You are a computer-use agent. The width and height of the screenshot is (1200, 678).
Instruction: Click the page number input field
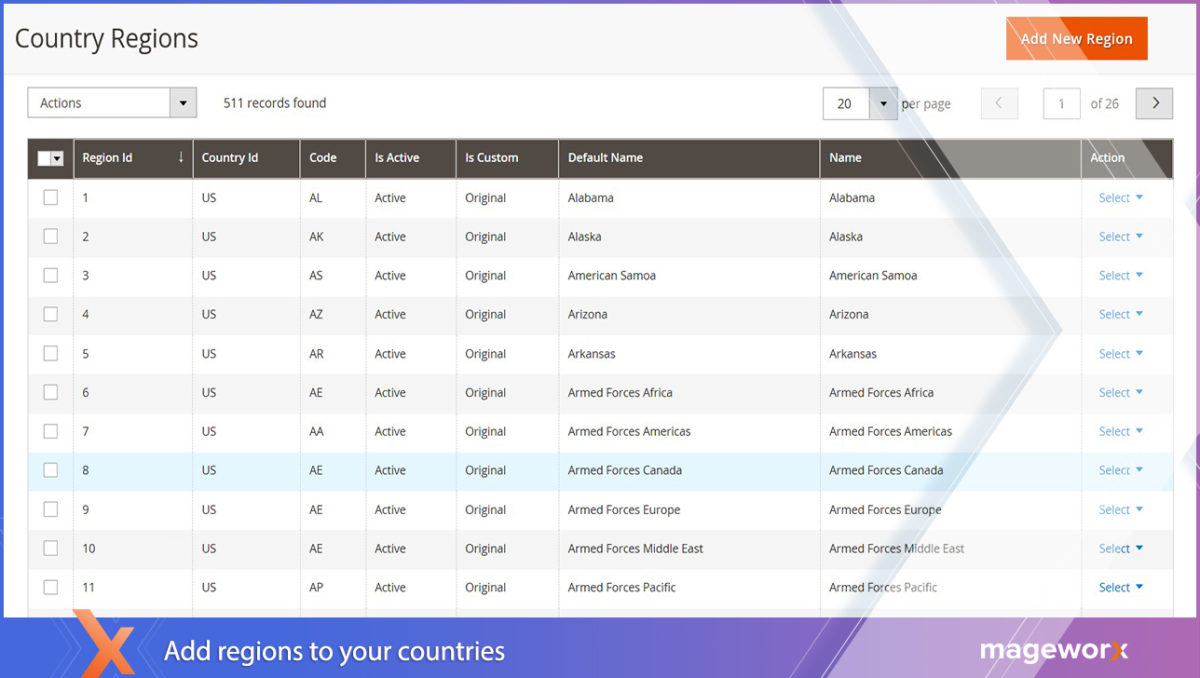click(1061, 103)
